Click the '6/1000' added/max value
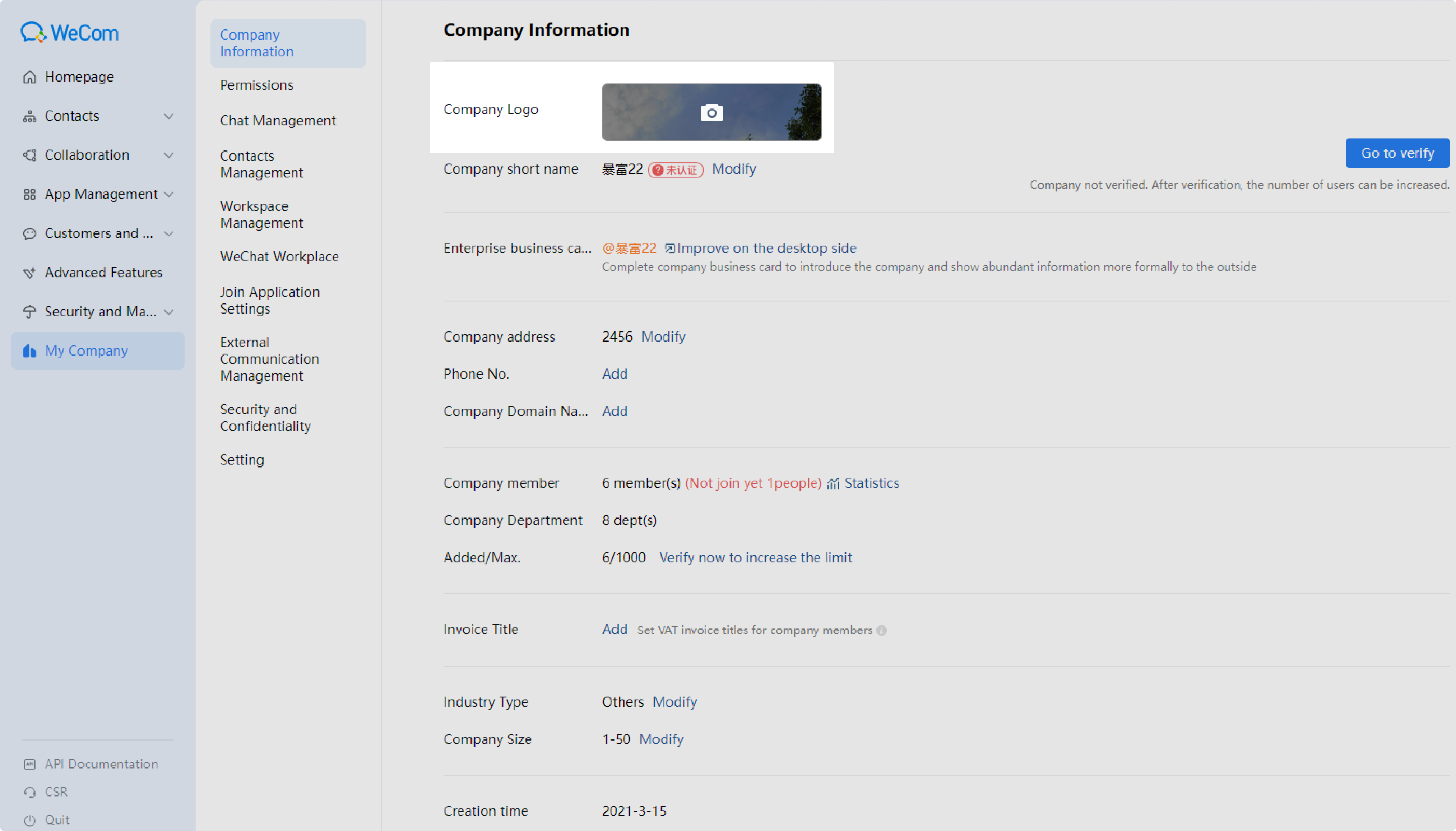1456x831 pixels. click(x=623, y=558)
